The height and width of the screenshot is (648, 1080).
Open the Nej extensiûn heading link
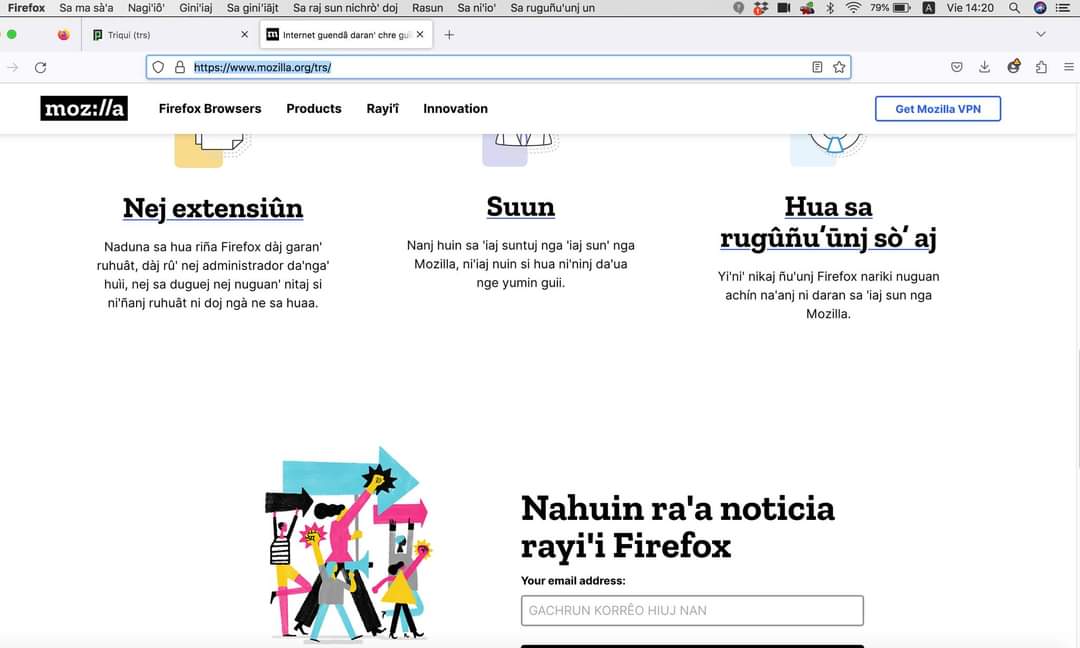pos(213,208)
